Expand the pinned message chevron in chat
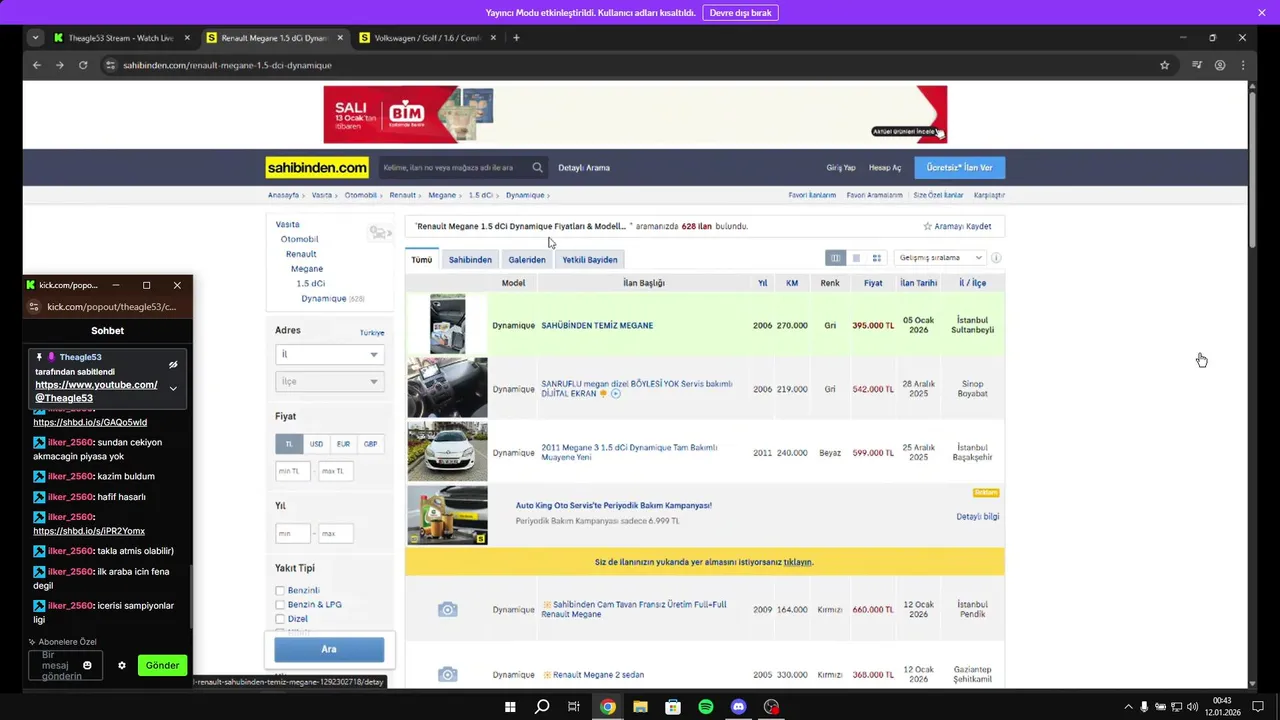The image size is (1280, 720). click(173, 388)
